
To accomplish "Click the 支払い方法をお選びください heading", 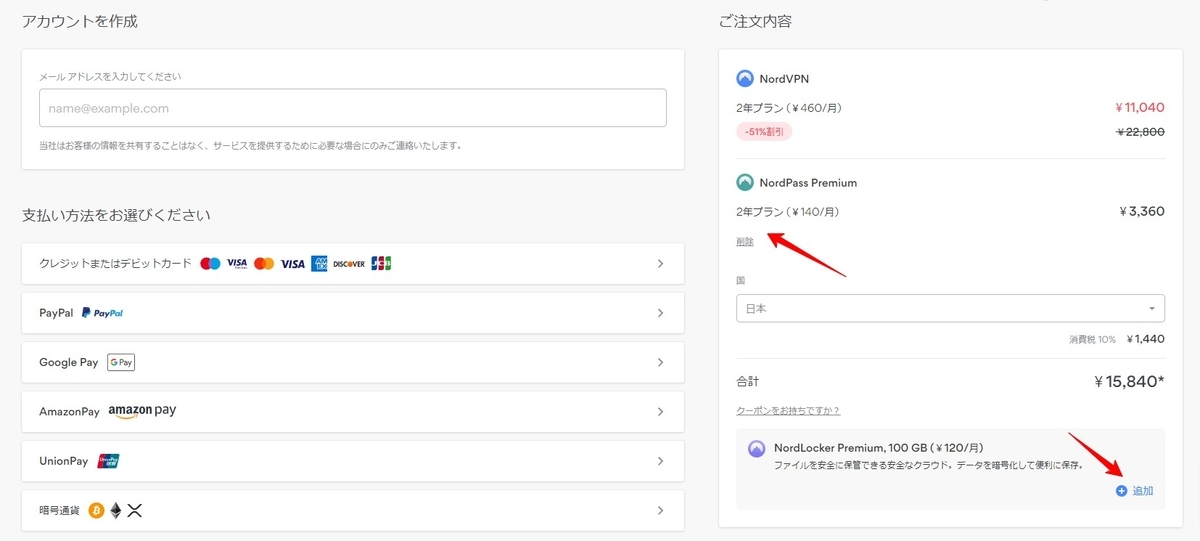I will [116, 215].
